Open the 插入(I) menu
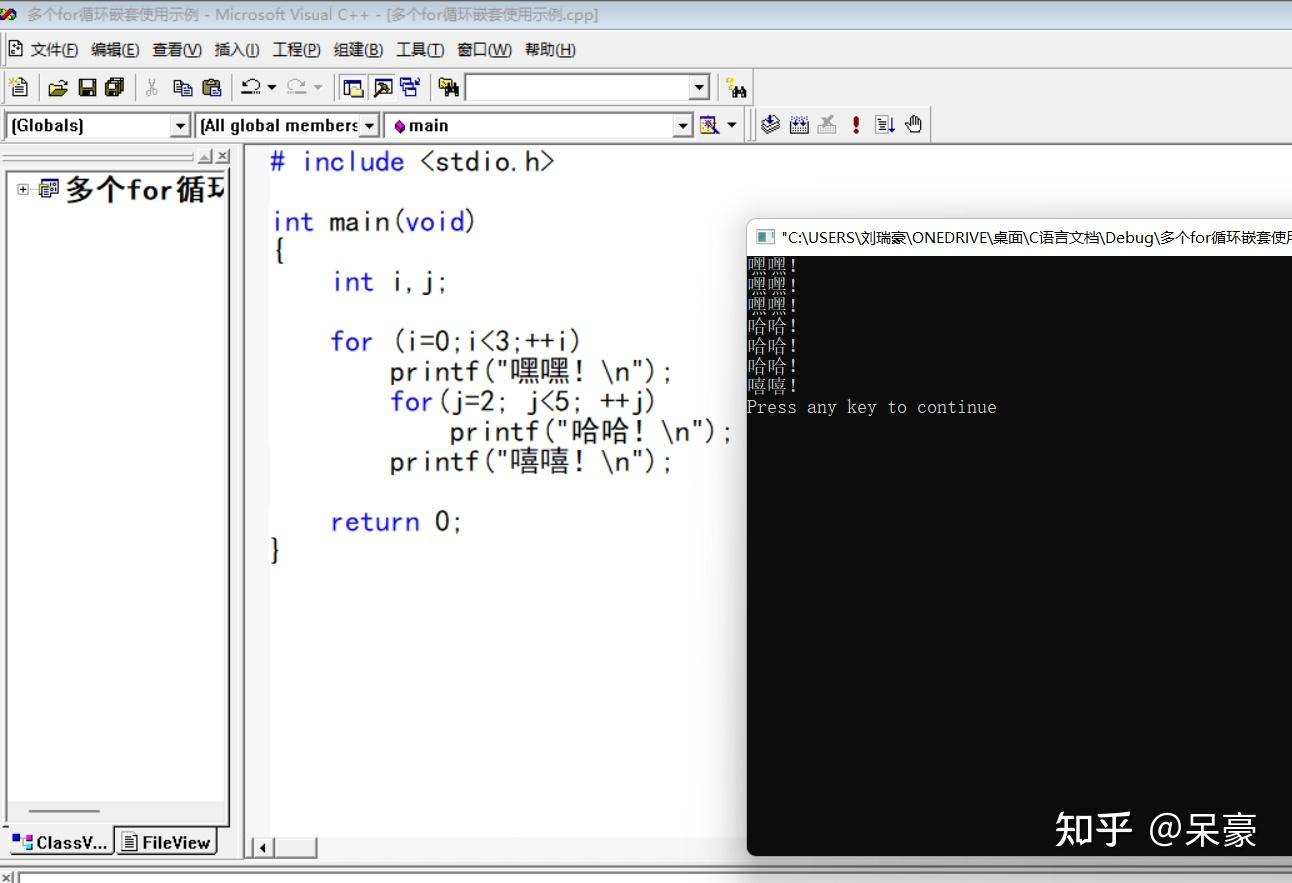The width and height of the screenshot is (1292, 883). click(x=237, y=50)
